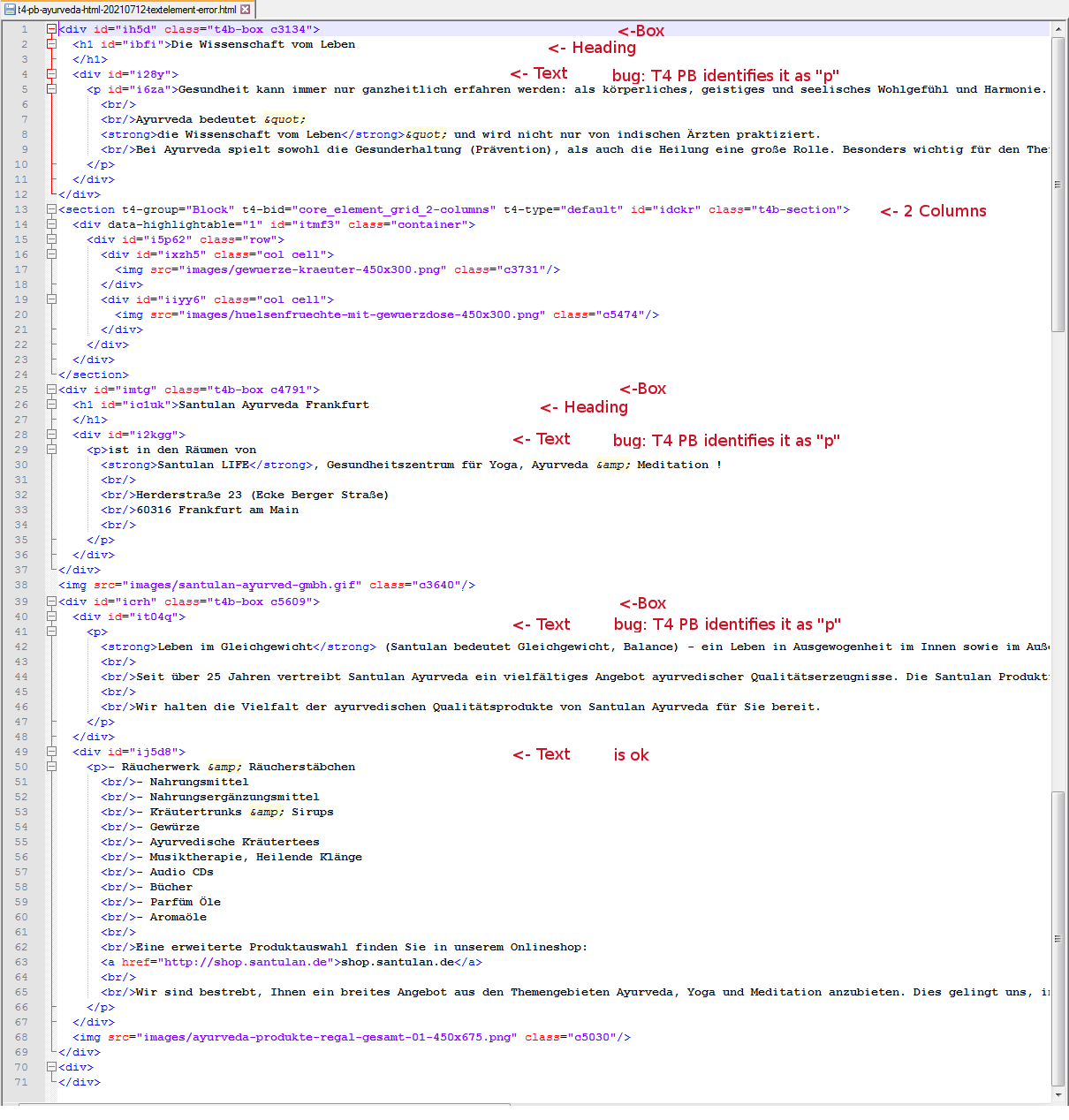
Task: Click the "- Kräutertrunks & Sirups" line
Action: point(235,812)
